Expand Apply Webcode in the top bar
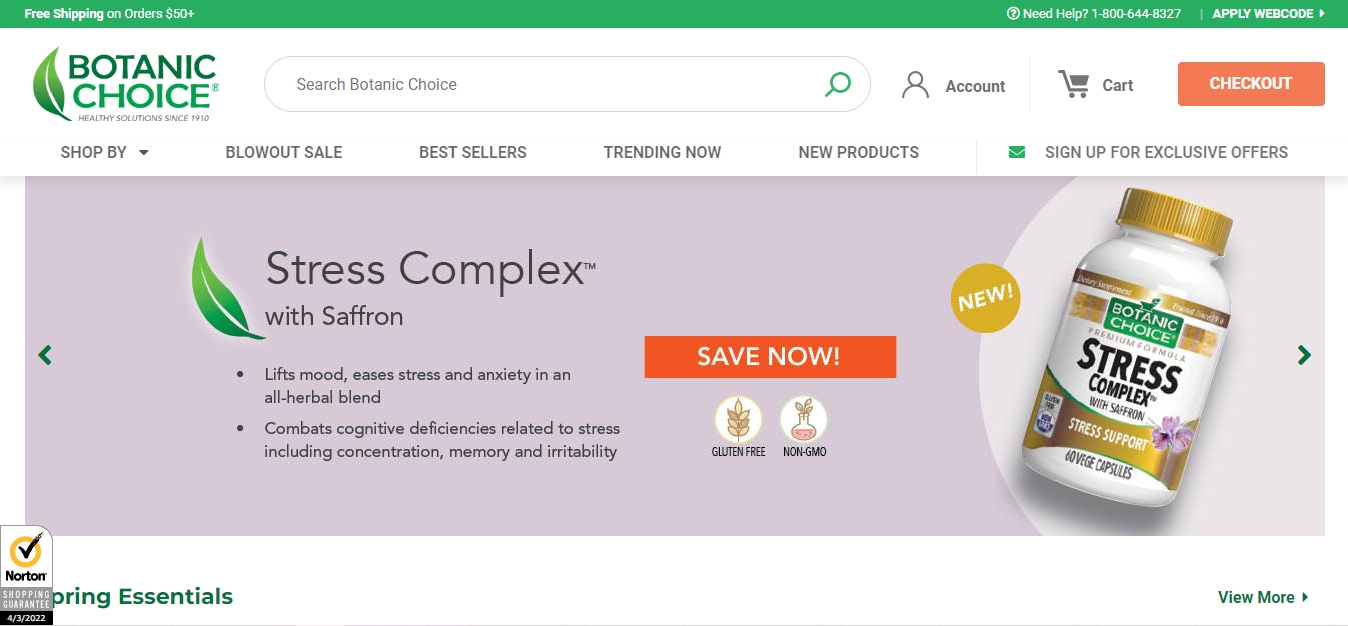The height and width of the screenshot is (626, 1348). 1268,14
